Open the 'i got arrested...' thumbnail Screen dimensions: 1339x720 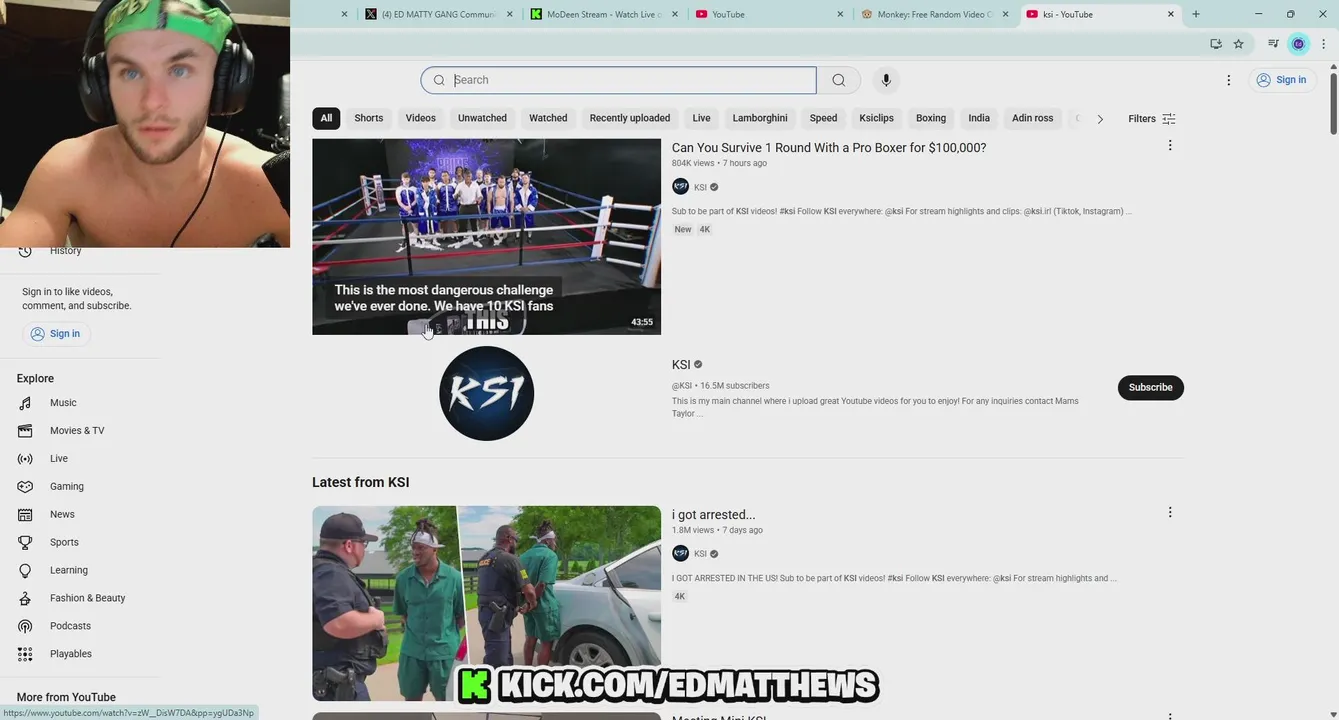(486, 603)
